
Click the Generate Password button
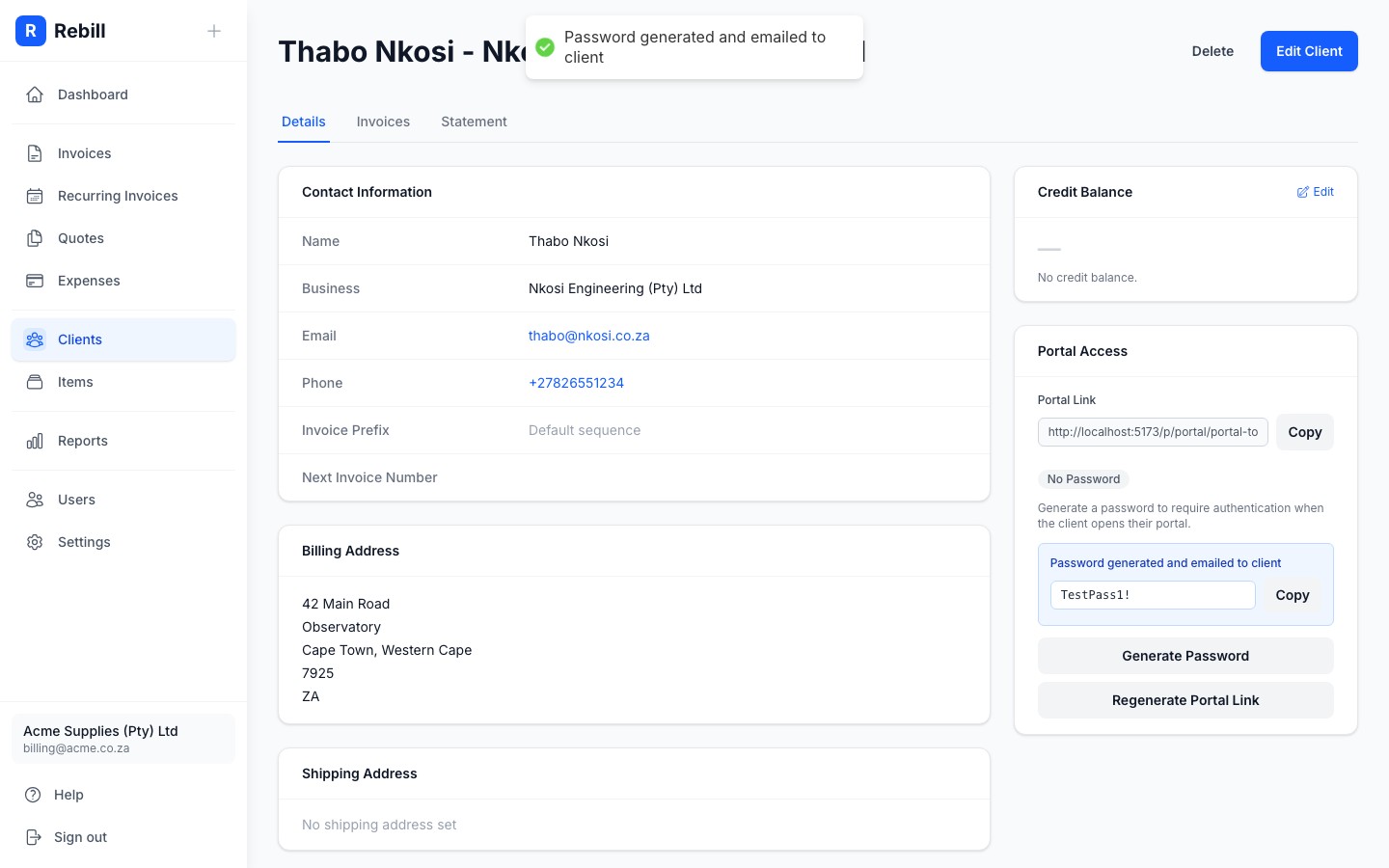(1185, 656)
